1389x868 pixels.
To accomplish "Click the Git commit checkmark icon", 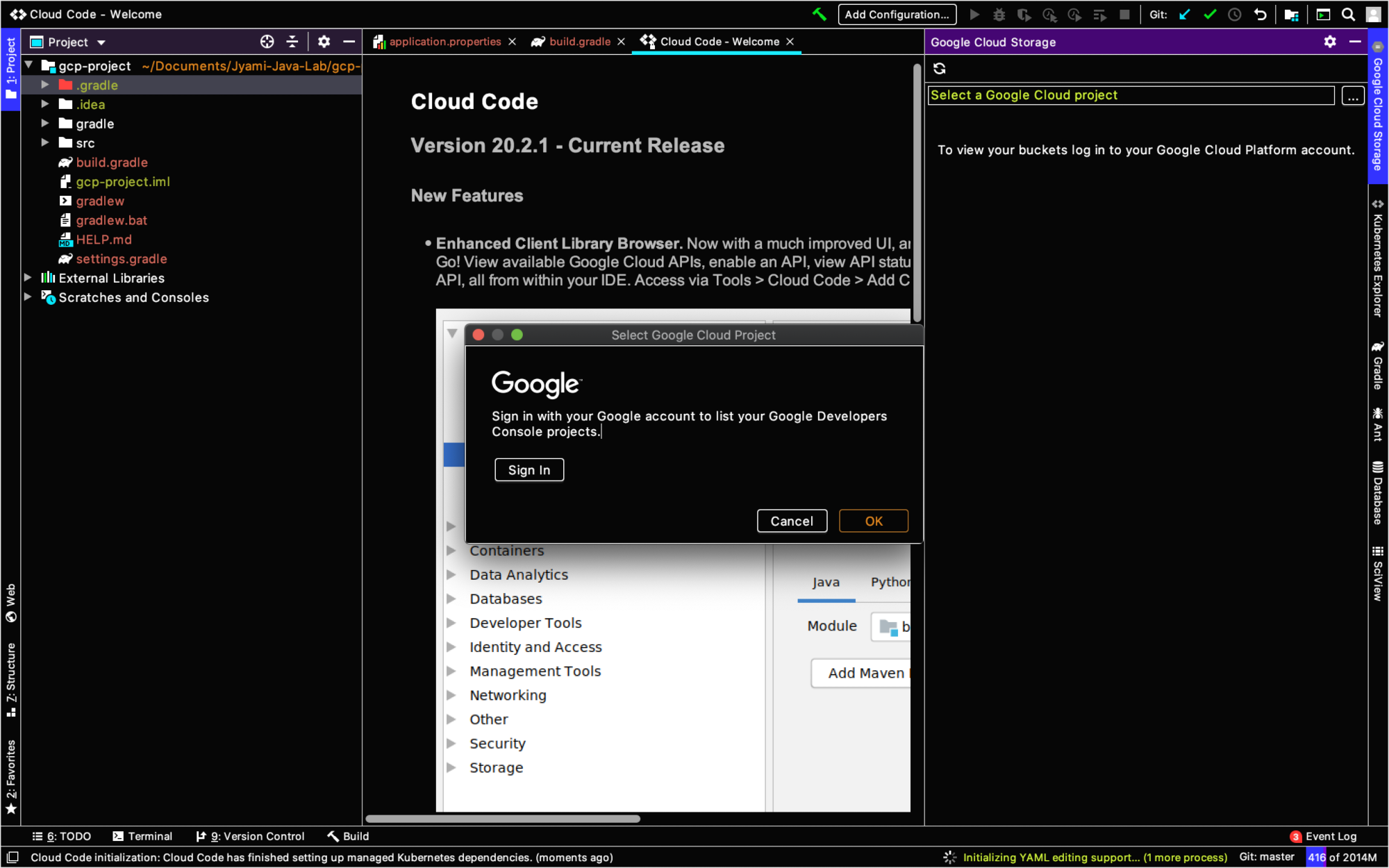I will 1210,14.
